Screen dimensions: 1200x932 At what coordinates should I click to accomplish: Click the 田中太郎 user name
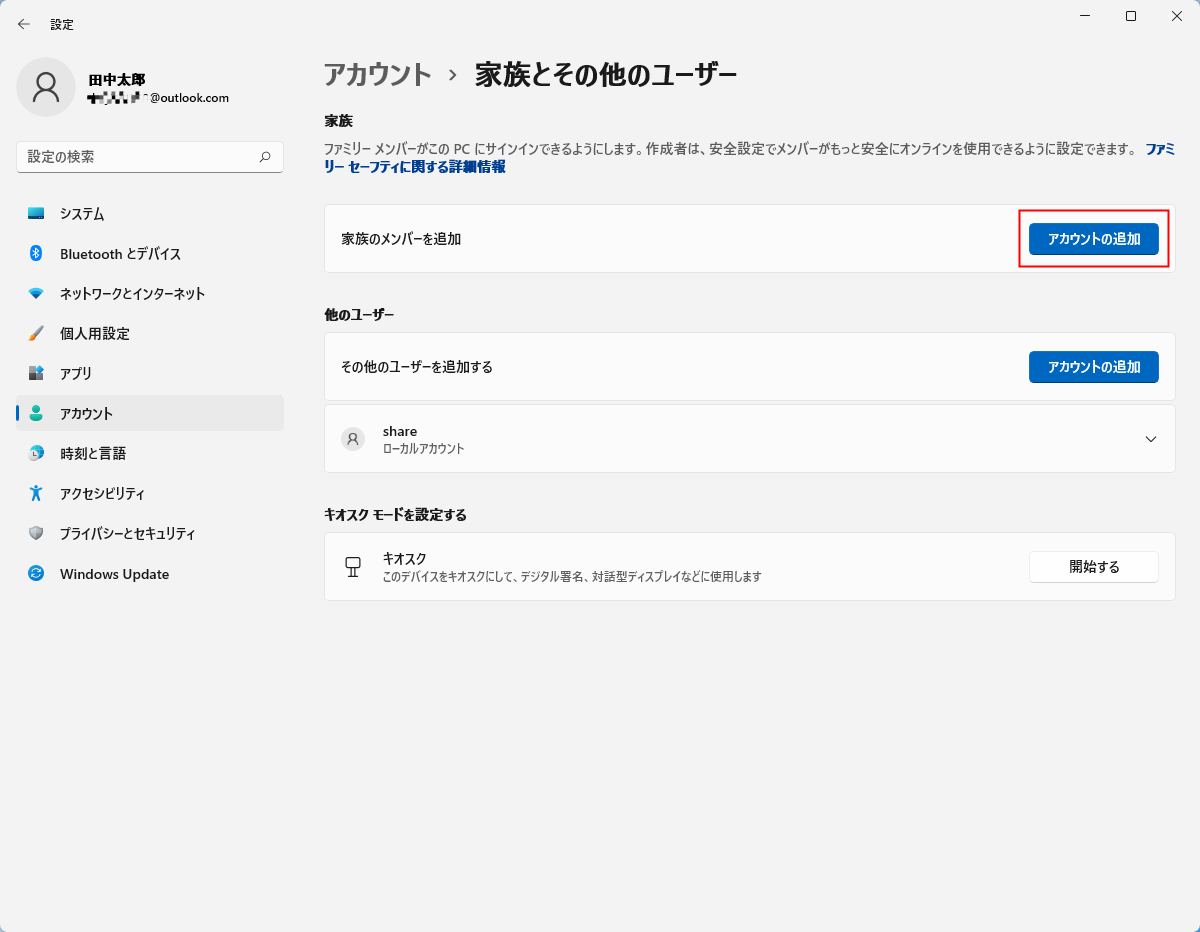pos(117,79)
